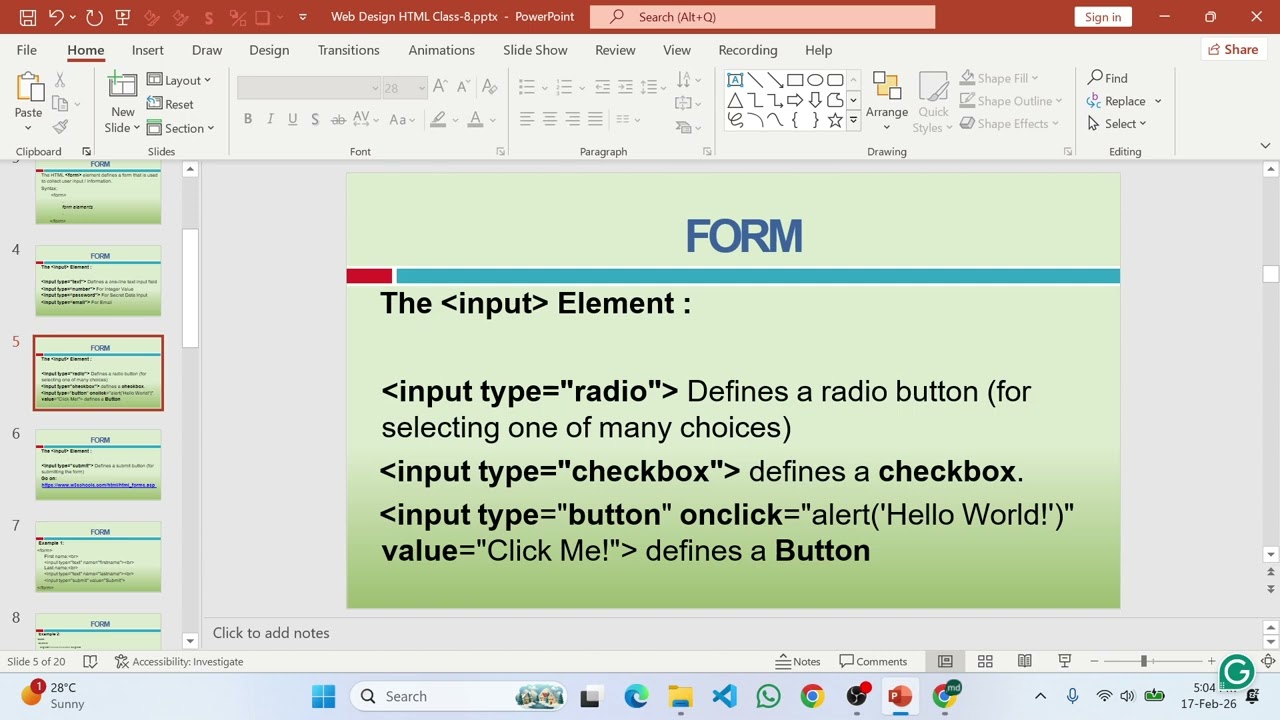Open the Select dropdown in Editing
The image size is (1280, 720).
click(x=1117, y=124)
